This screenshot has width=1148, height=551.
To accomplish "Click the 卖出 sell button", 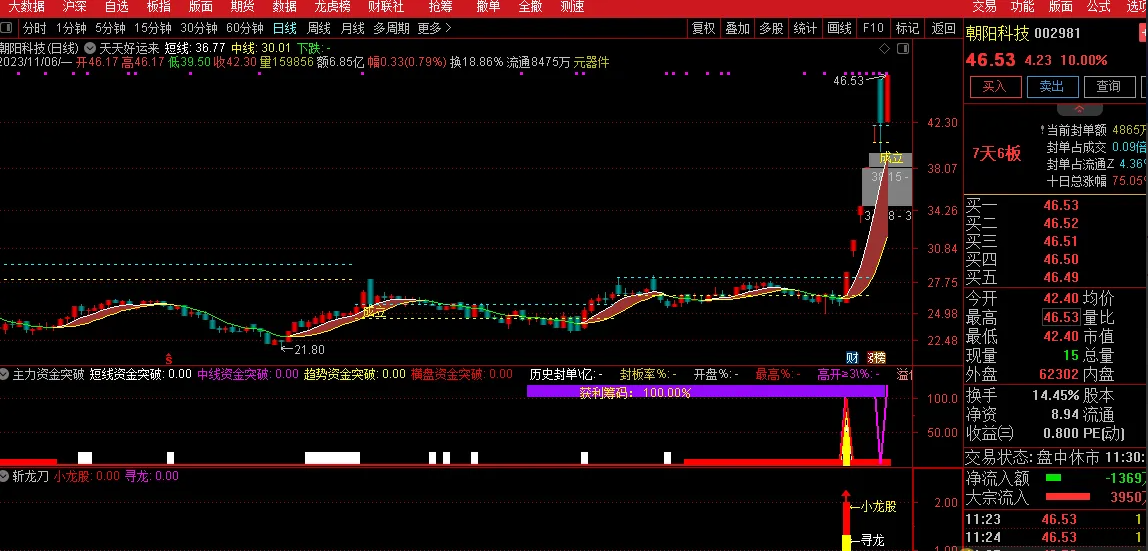I will point(1052,87).
